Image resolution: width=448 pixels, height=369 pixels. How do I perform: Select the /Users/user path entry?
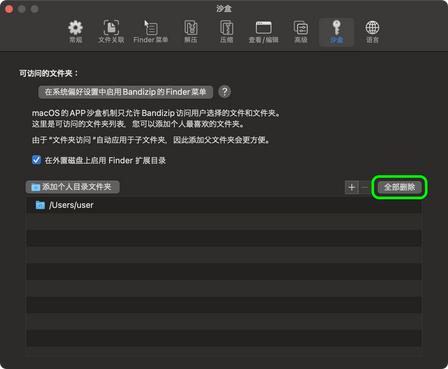[224, 205]
